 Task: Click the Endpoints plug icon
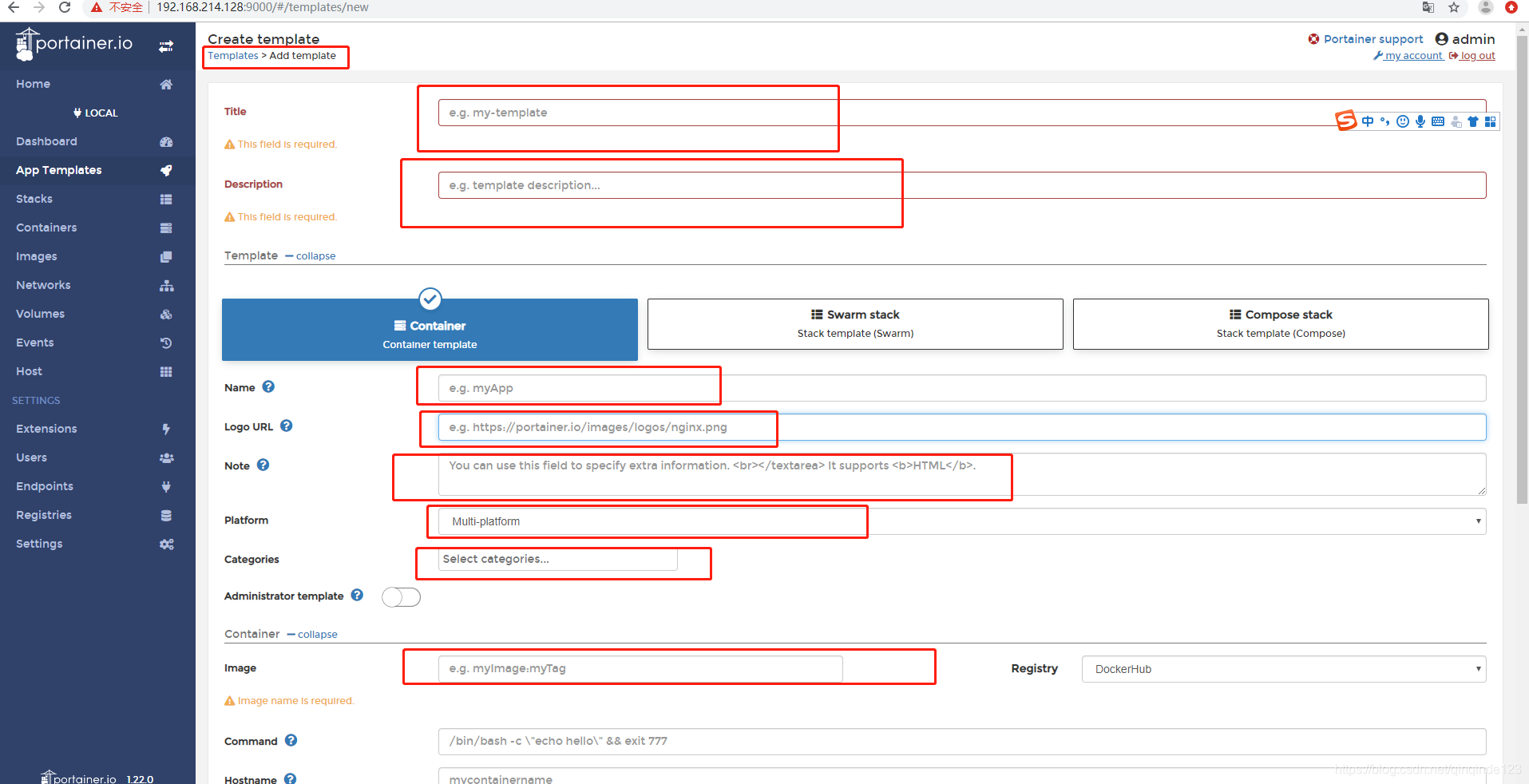pos(166,487)
